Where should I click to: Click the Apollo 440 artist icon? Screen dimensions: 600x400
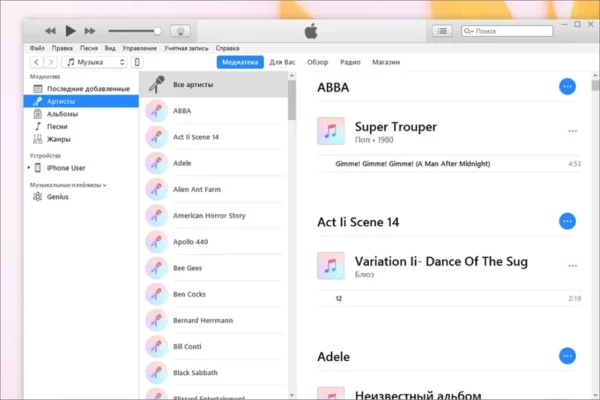coord(157,242)
